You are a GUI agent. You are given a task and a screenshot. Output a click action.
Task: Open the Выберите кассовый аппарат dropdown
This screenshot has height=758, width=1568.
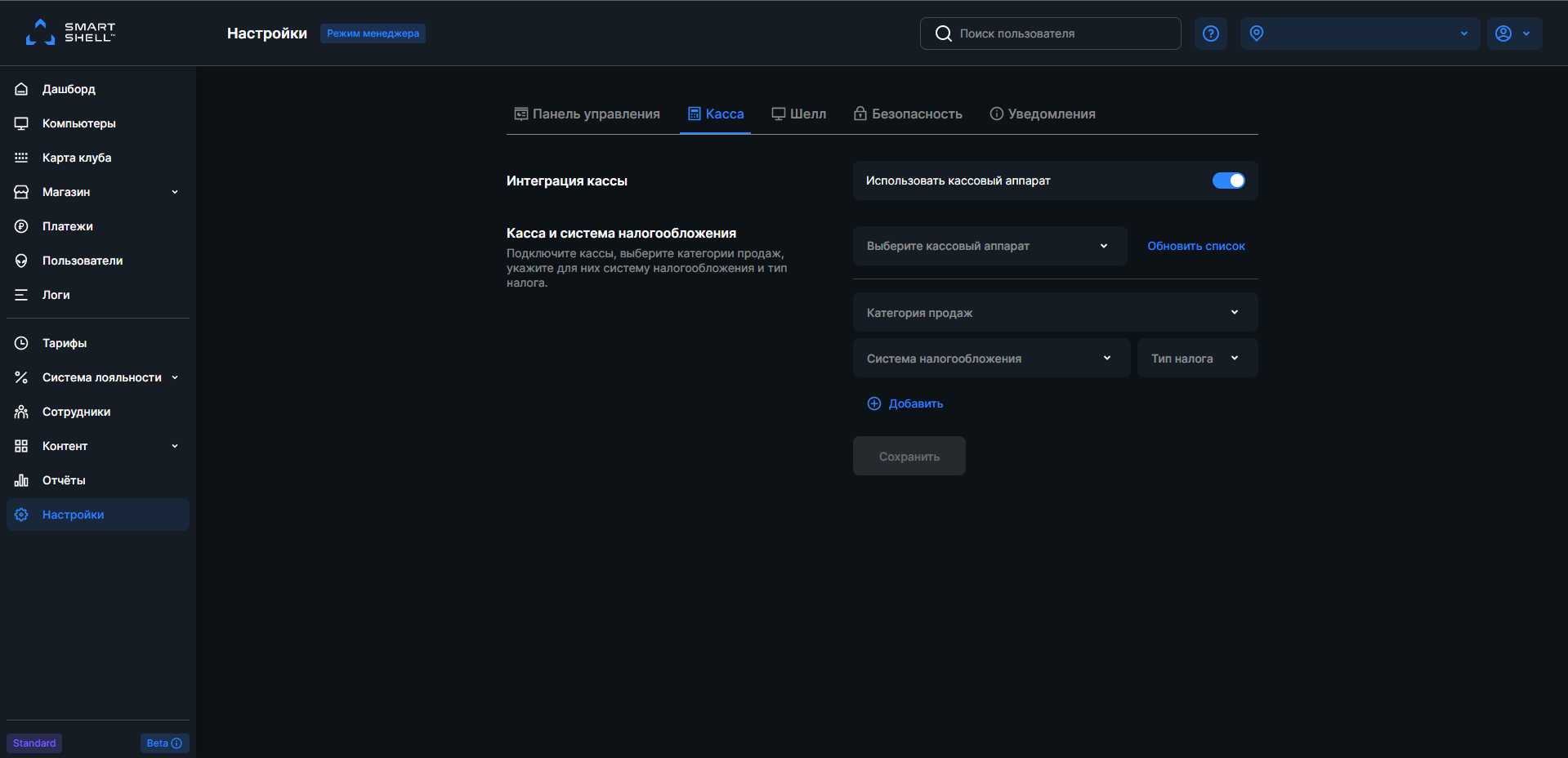click(x=989, y=245)
